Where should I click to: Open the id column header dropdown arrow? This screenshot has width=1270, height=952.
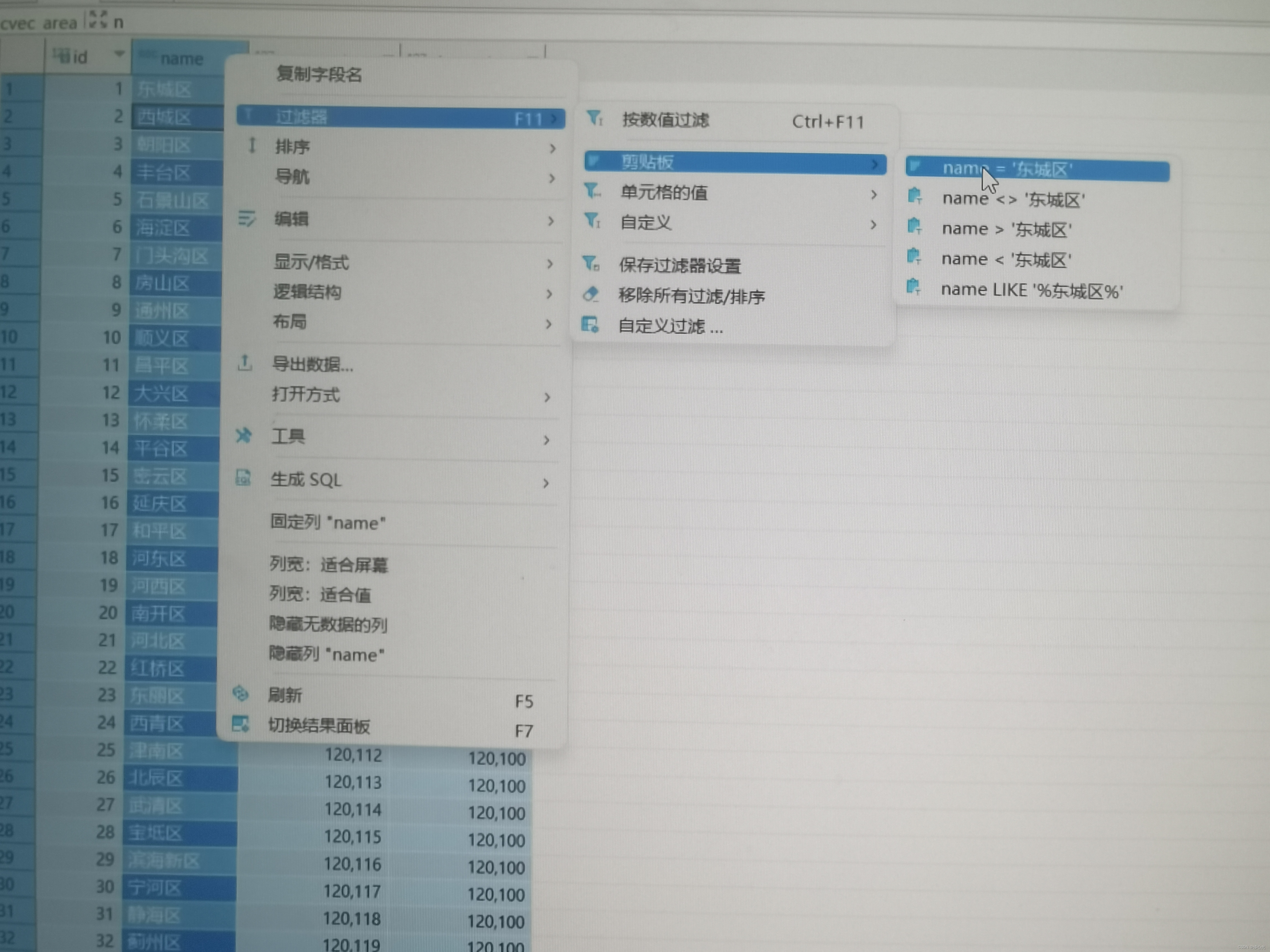coord(119,54)
